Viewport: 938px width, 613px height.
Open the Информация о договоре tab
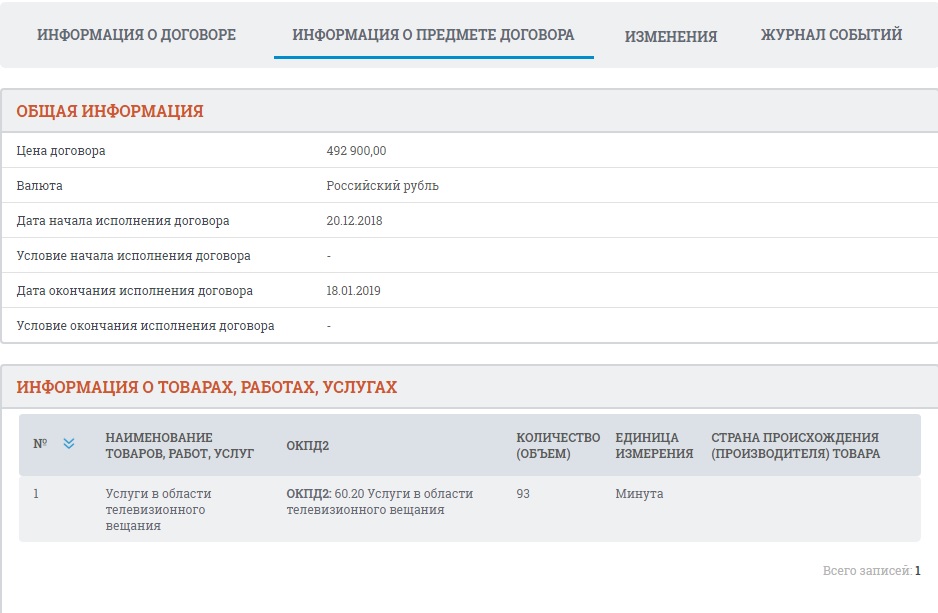point(136,35)
